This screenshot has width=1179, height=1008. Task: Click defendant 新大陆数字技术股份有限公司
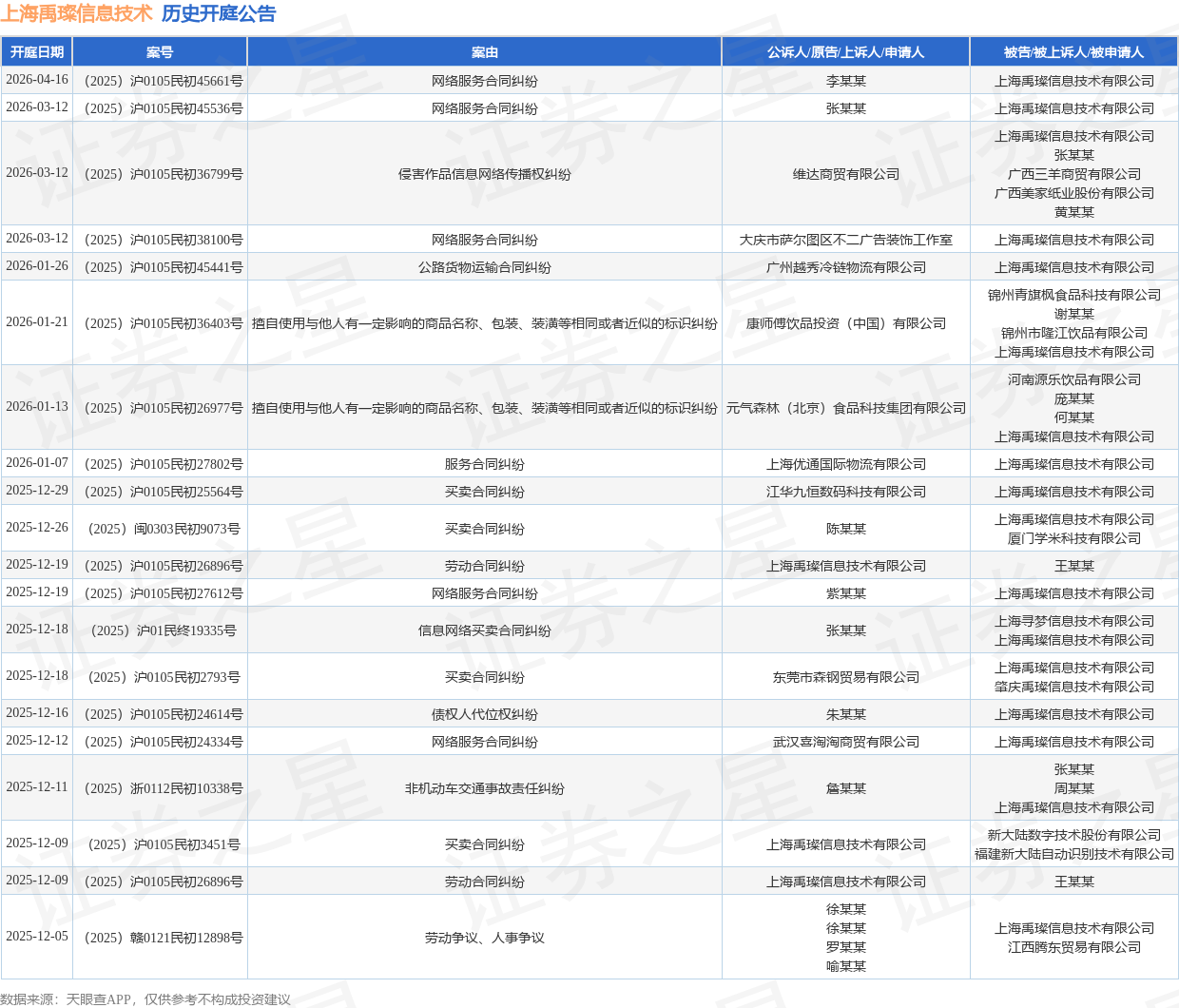coord(1074,836)
